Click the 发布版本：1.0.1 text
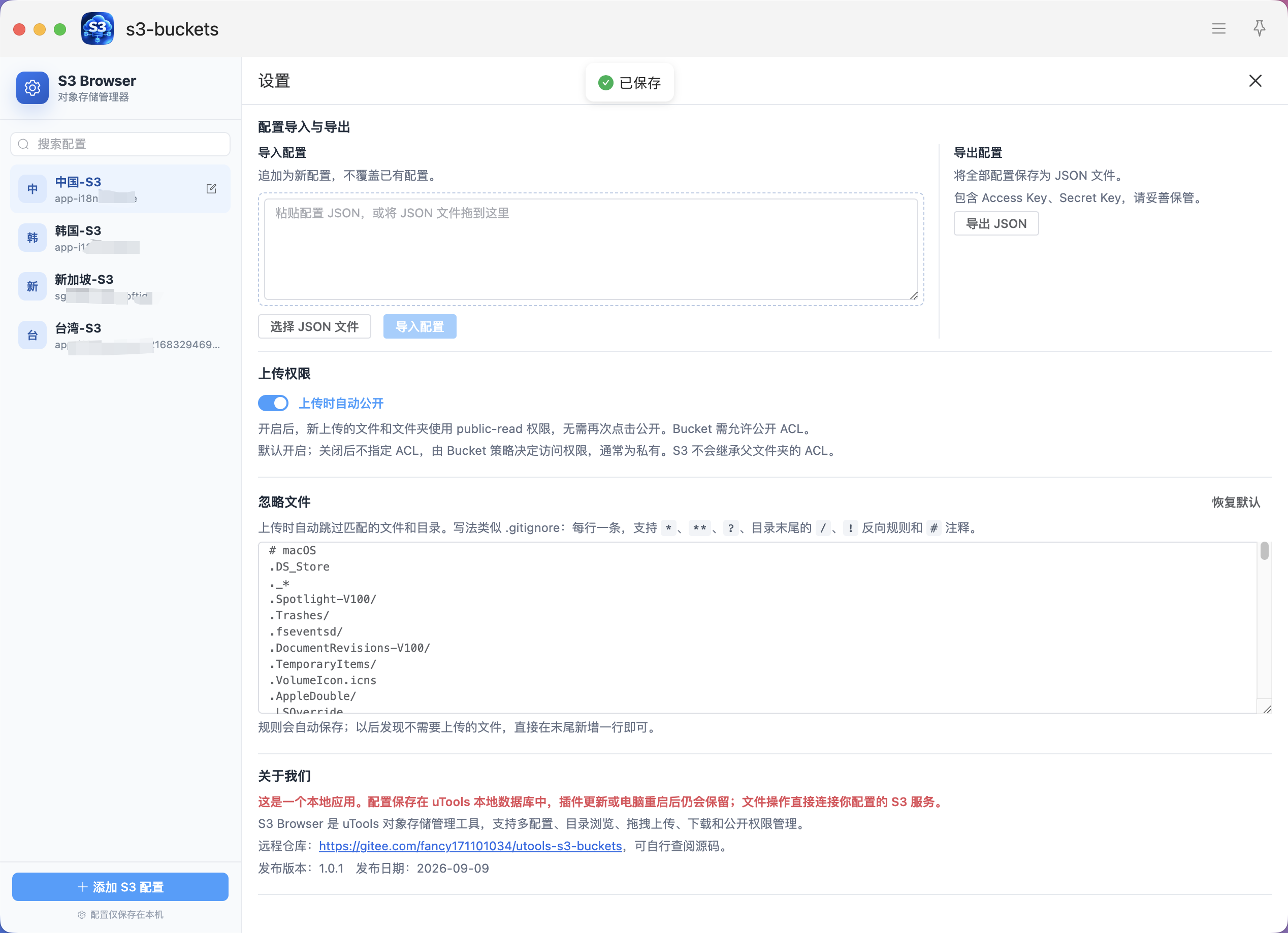The height and width of the screenshot is (933, 1288). tap(301, 869)
